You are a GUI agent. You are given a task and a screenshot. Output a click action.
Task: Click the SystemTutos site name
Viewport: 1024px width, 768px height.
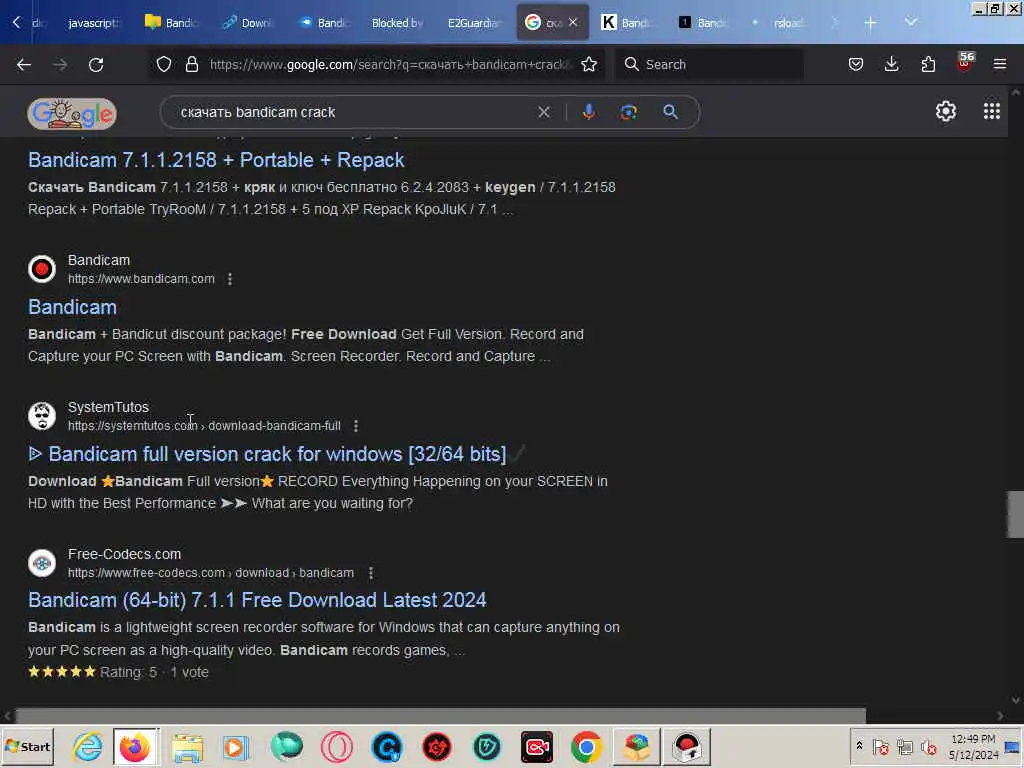108,407
